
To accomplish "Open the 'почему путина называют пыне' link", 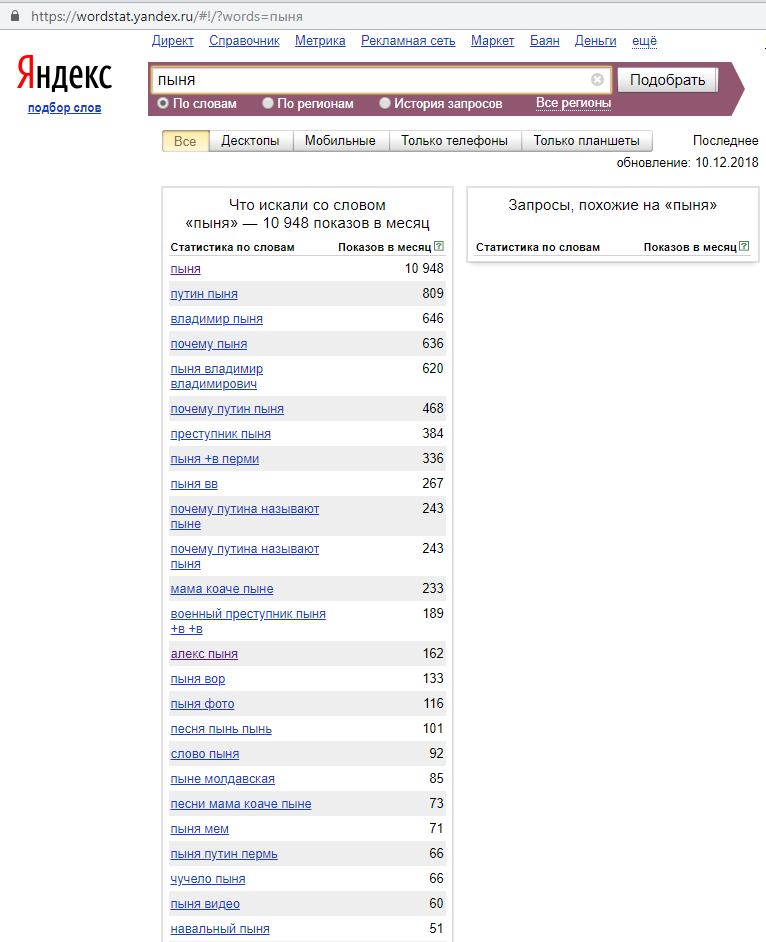I will pyautogui.click(x=245, y=517).
